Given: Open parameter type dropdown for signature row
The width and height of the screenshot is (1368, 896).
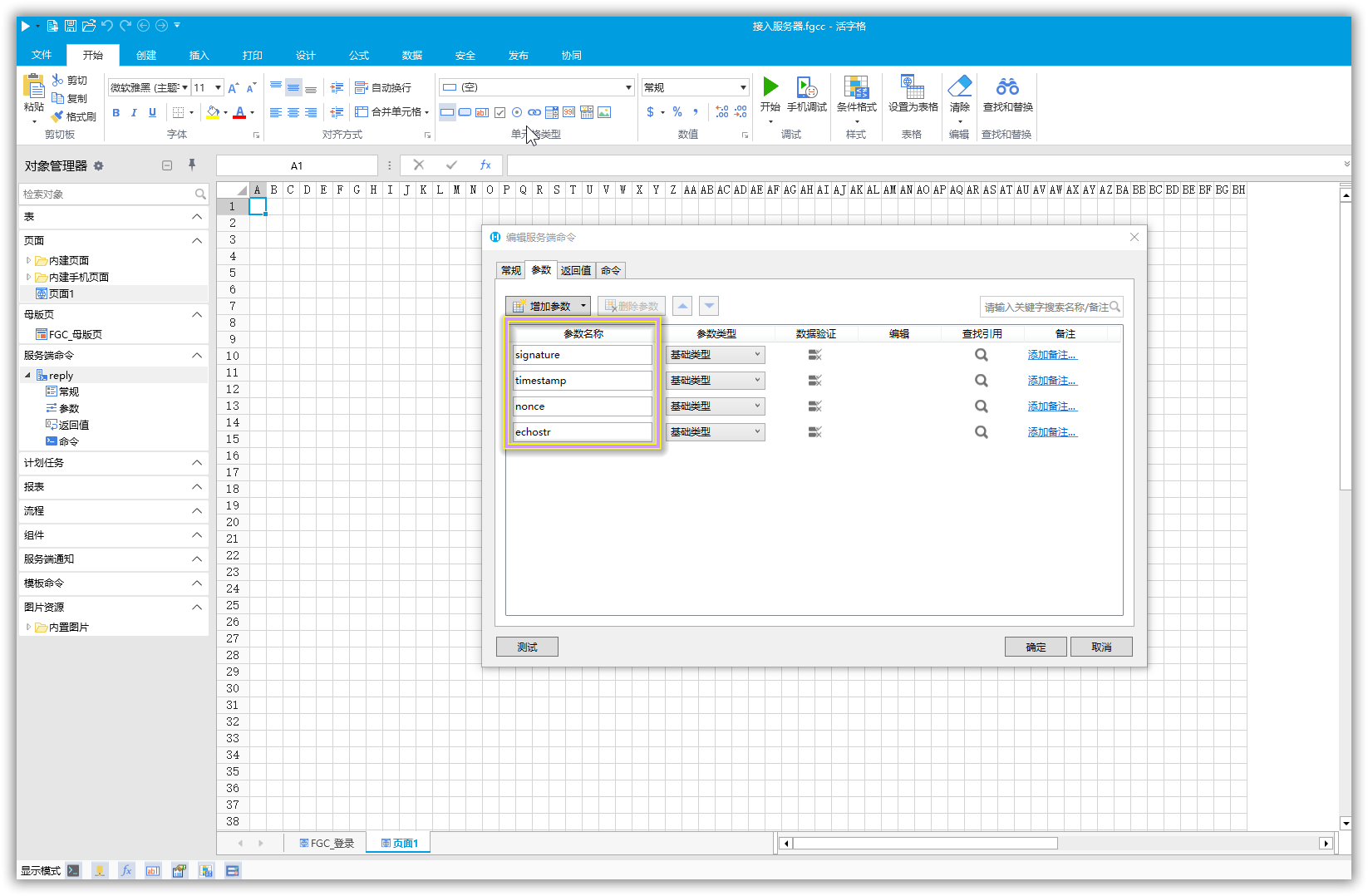Looking at the screenshot, I should pos(716,355).
